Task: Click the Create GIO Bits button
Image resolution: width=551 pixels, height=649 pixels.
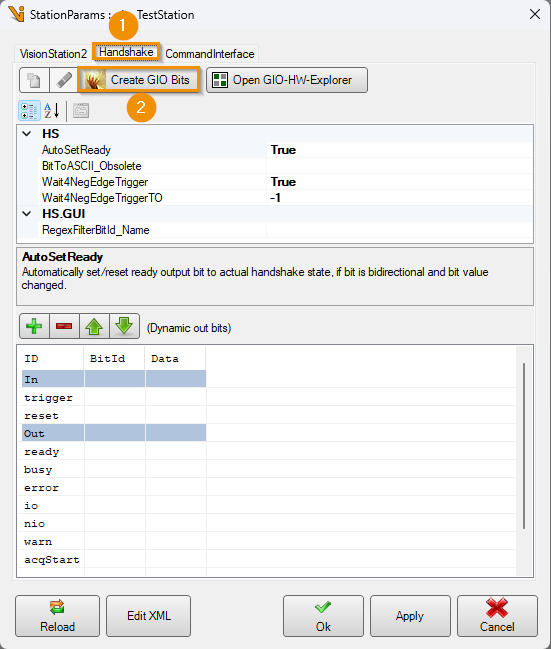Action: pyautogui.click(x=139, y=80)
